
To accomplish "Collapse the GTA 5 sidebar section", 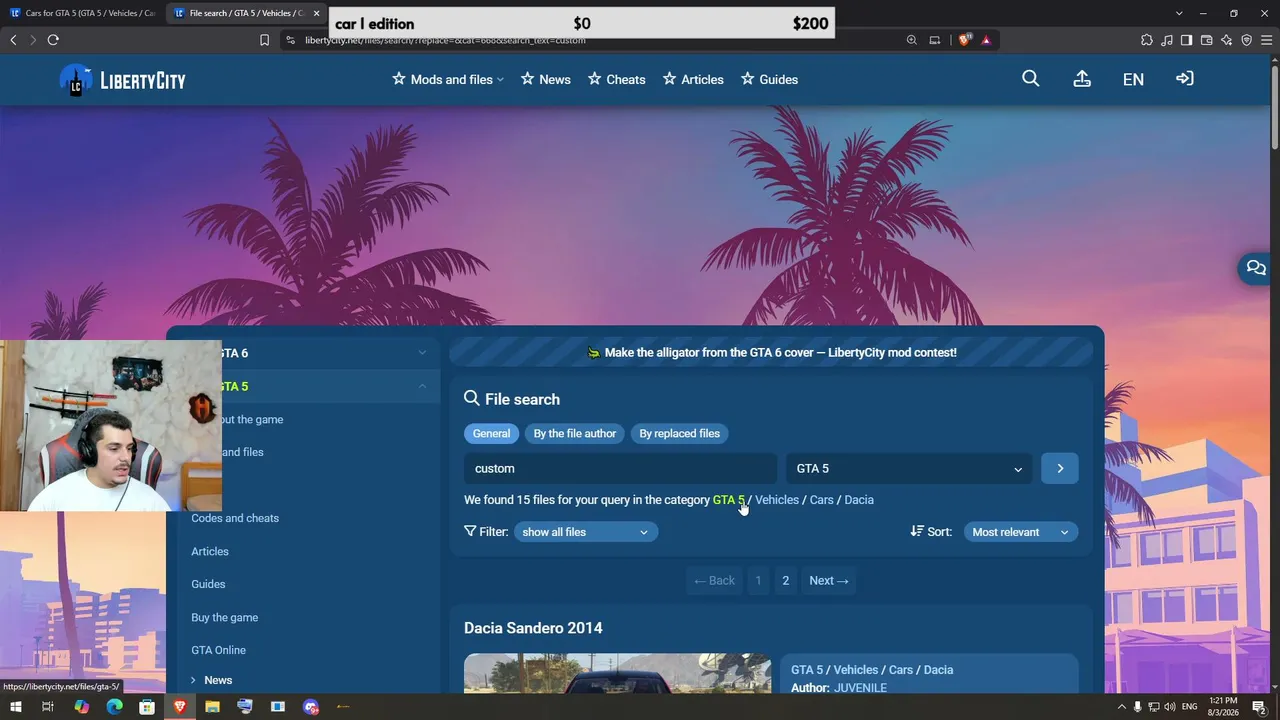I will click(422, 386).
